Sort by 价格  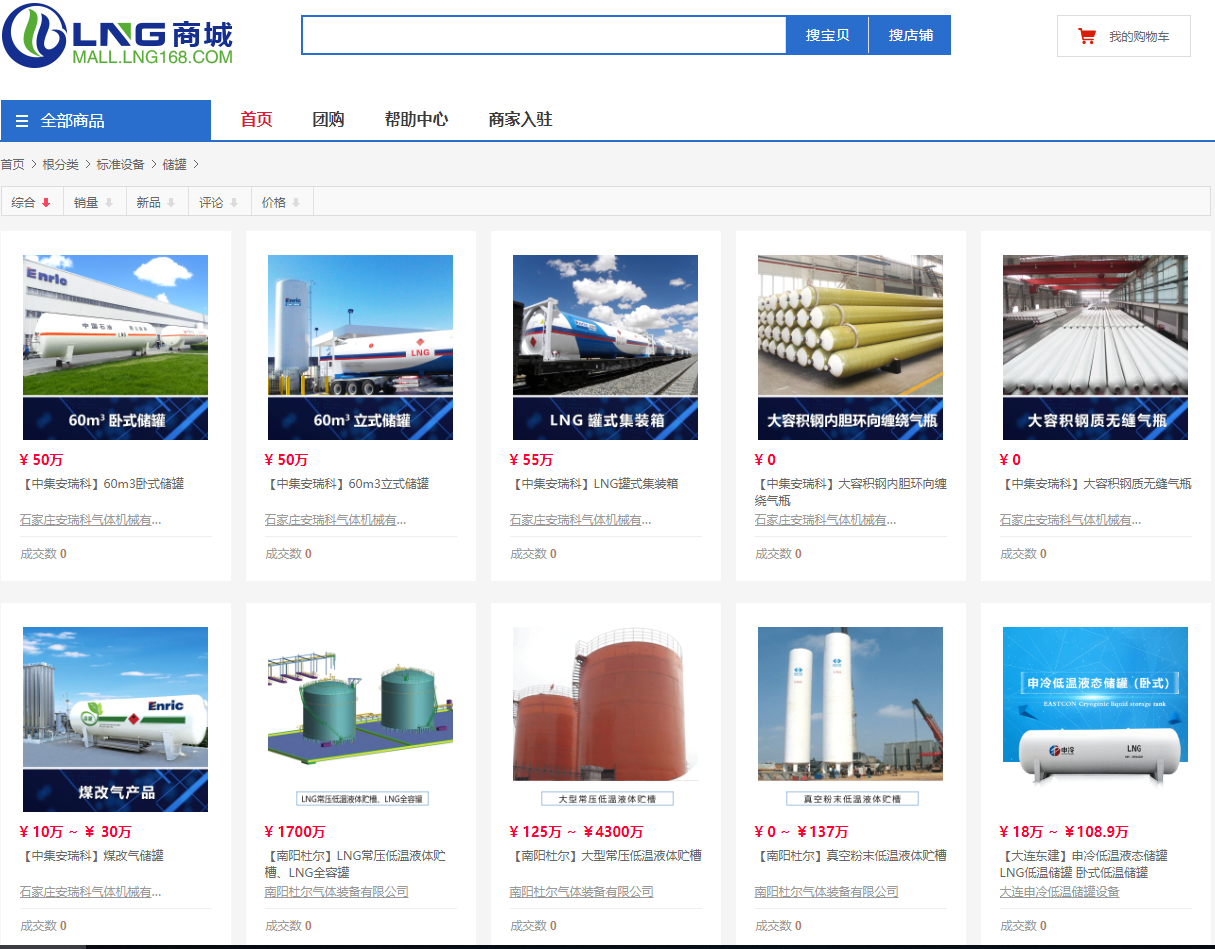(282, 202)
